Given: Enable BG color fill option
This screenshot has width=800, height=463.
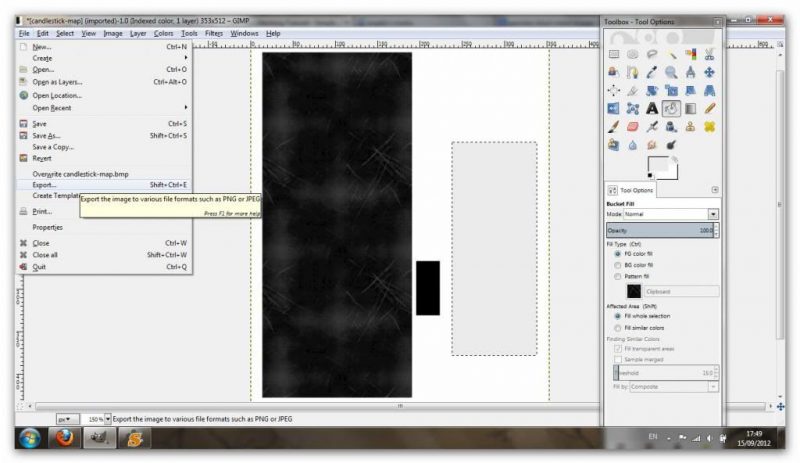Looking at the screenshot, I should 616,265.
